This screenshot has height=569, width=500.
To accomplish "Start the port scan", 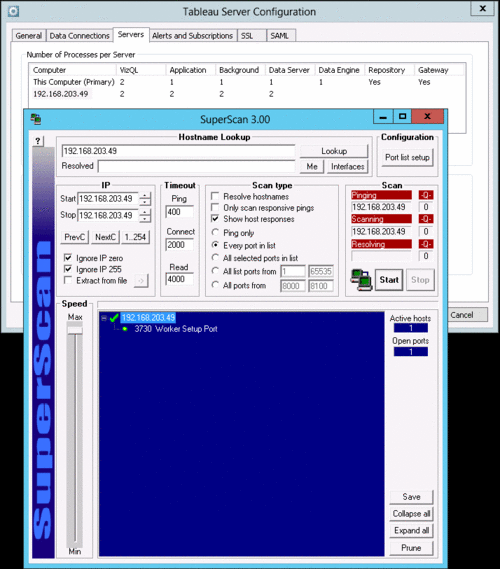I will (x=389, y=280).
